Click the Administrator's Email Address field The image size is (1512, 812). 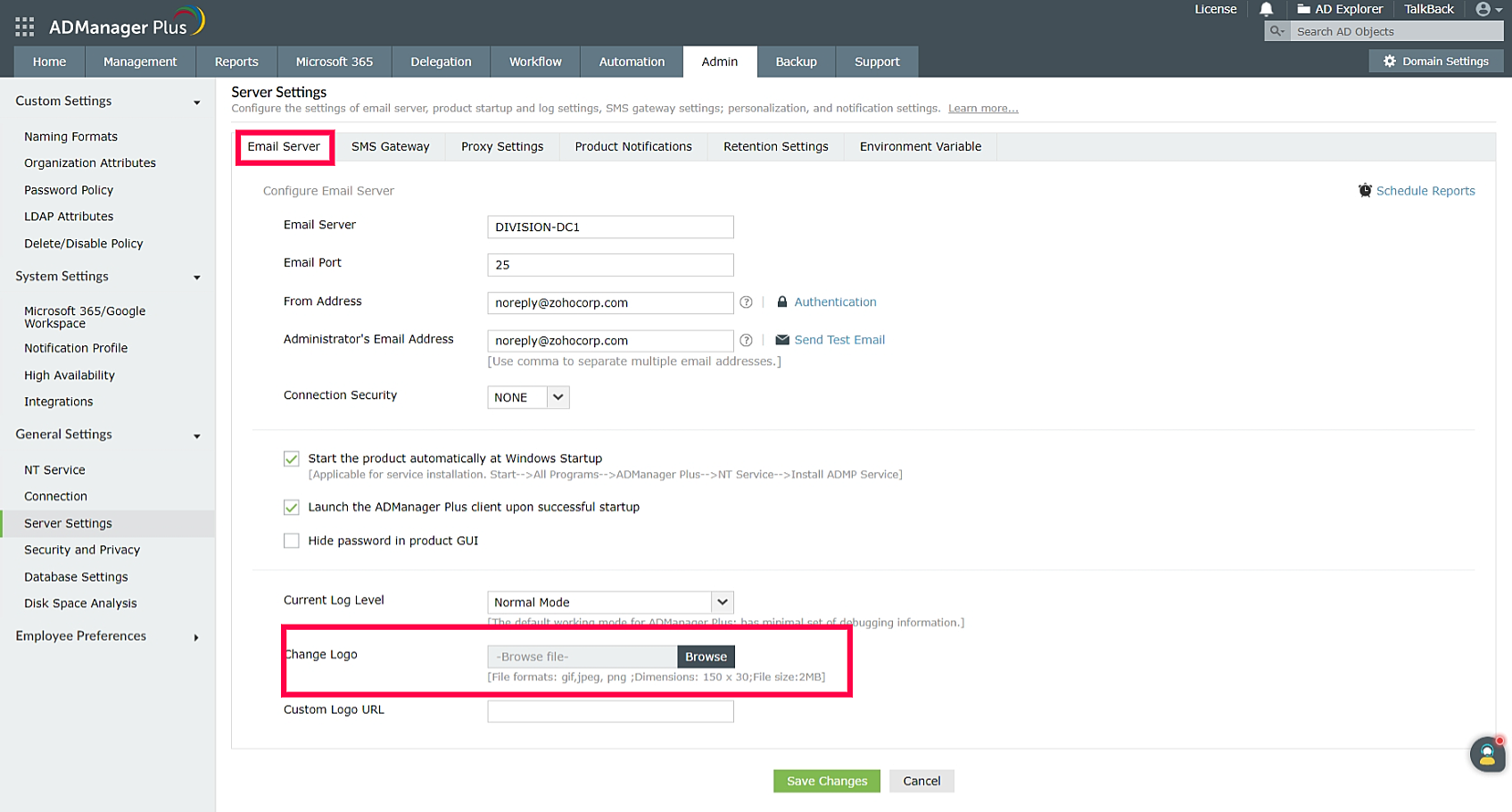tap(610, 341)
